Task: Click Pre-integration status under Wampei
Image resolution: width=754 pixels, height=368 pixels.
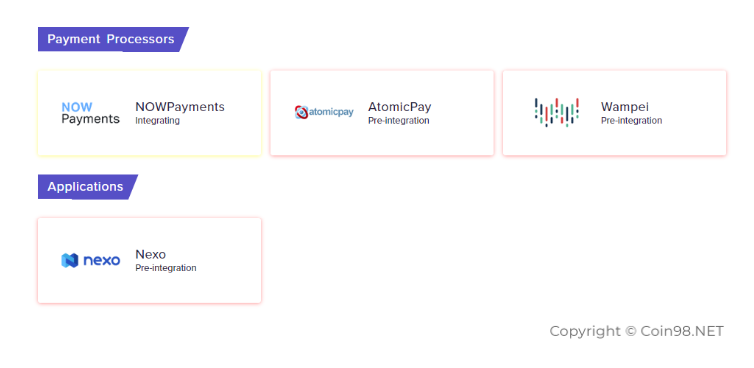Action: click(631, 121)
